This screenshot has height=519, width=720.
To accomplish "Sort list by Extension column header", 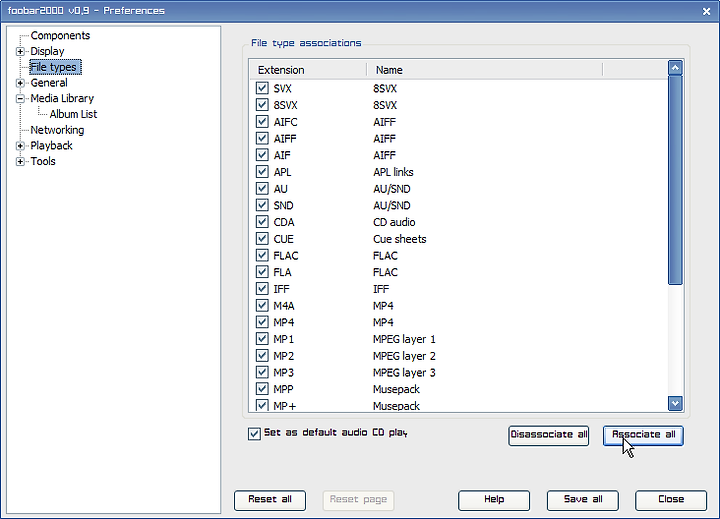I will [x=308, y=70].
